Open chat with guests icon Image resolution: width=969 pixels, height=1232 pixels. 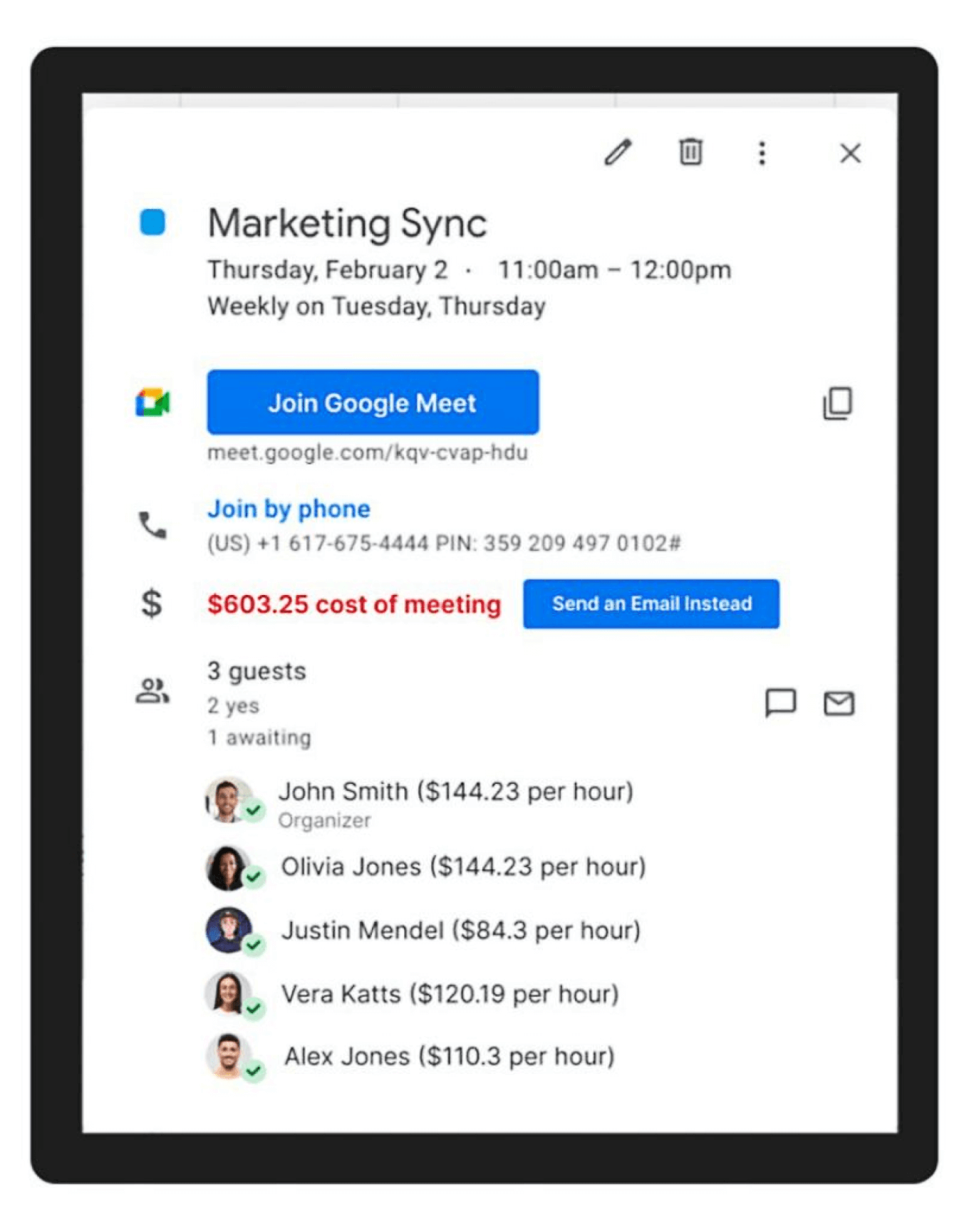[x=780, y=703]
